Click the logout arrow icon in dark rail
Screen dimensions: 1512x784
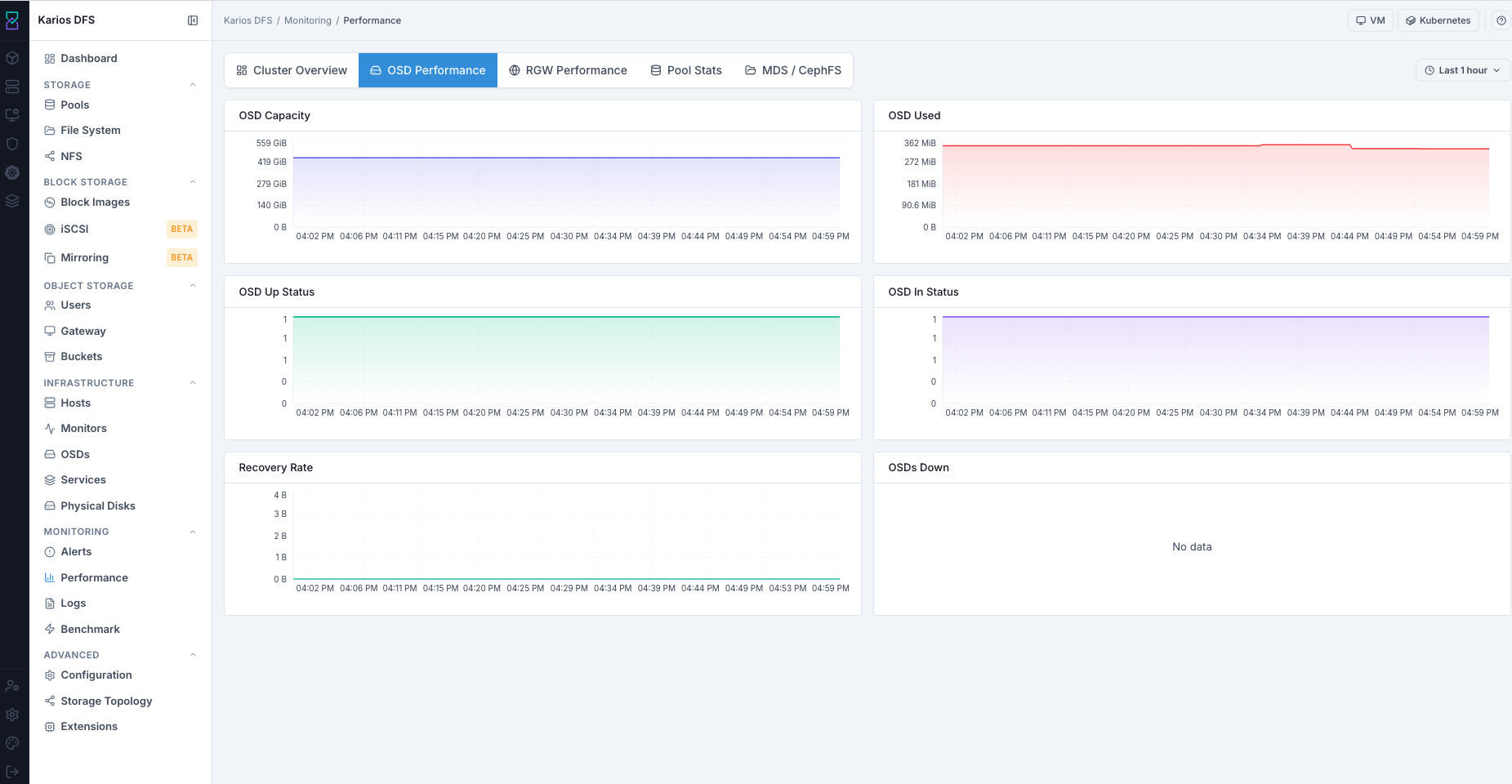click(12, 772)
